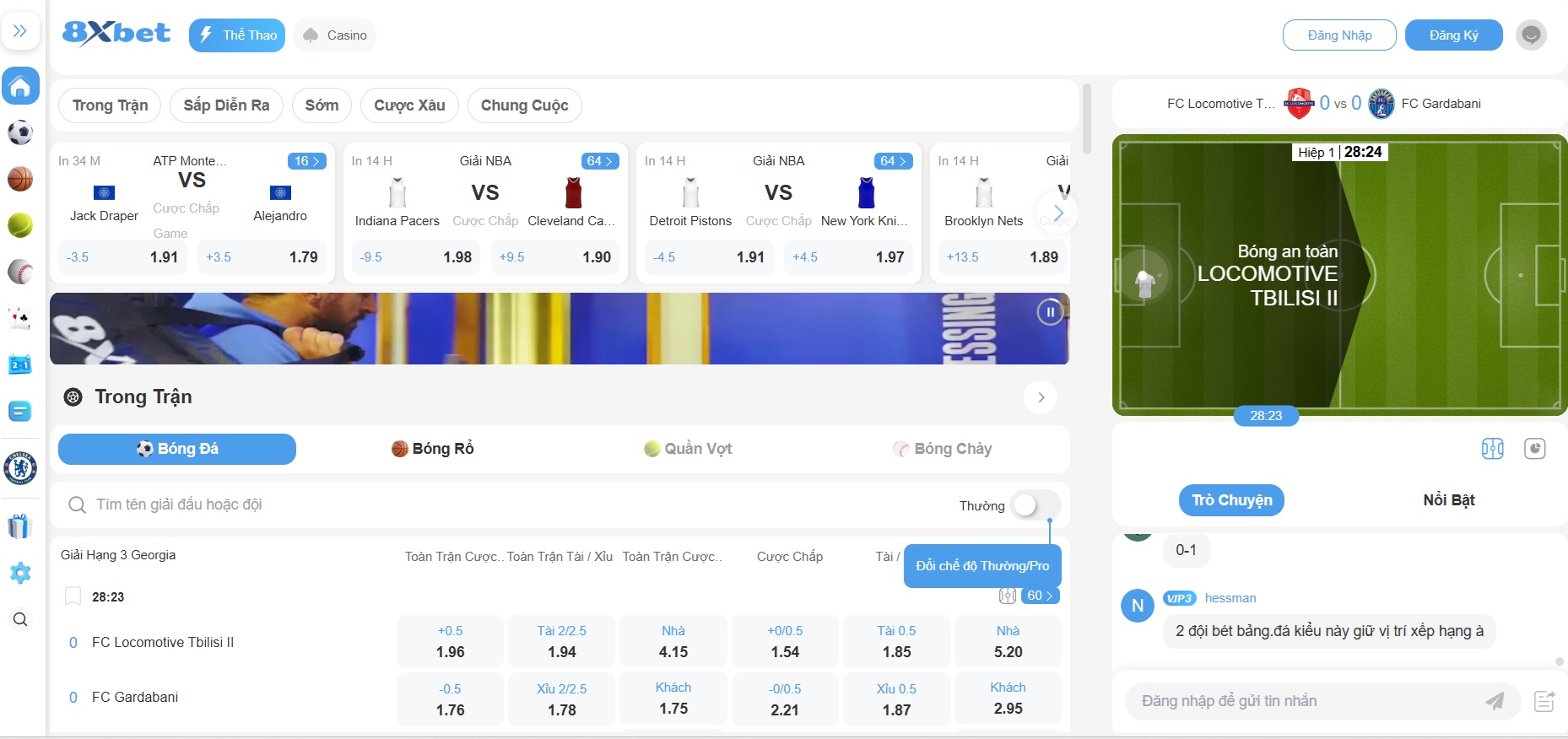Switch to the Nổi Bật tab
This screenshot has height=739, width=1568.
(1448, 500)
